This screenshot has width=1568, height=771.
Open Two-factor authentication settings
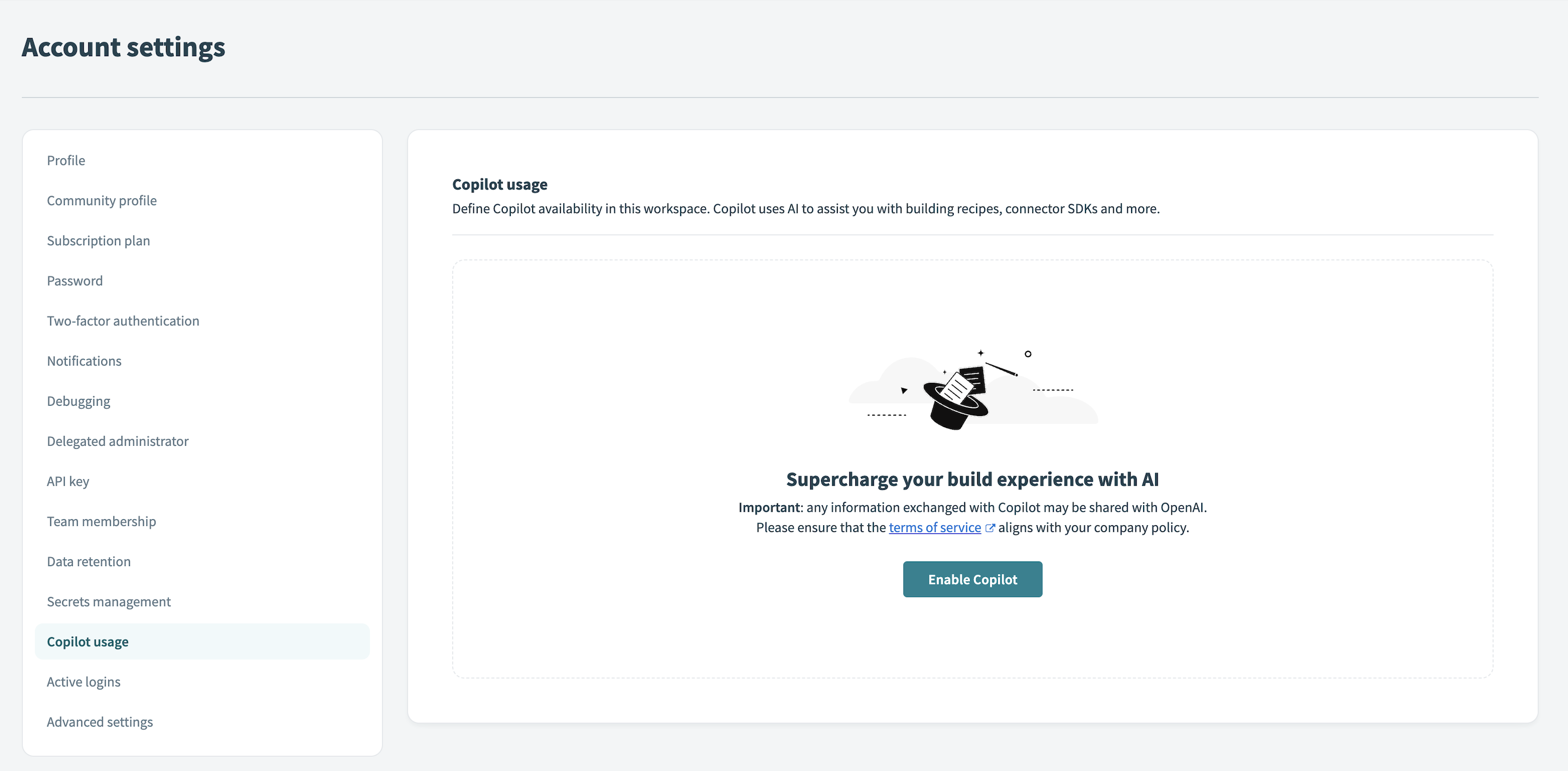tap(123, 321)
